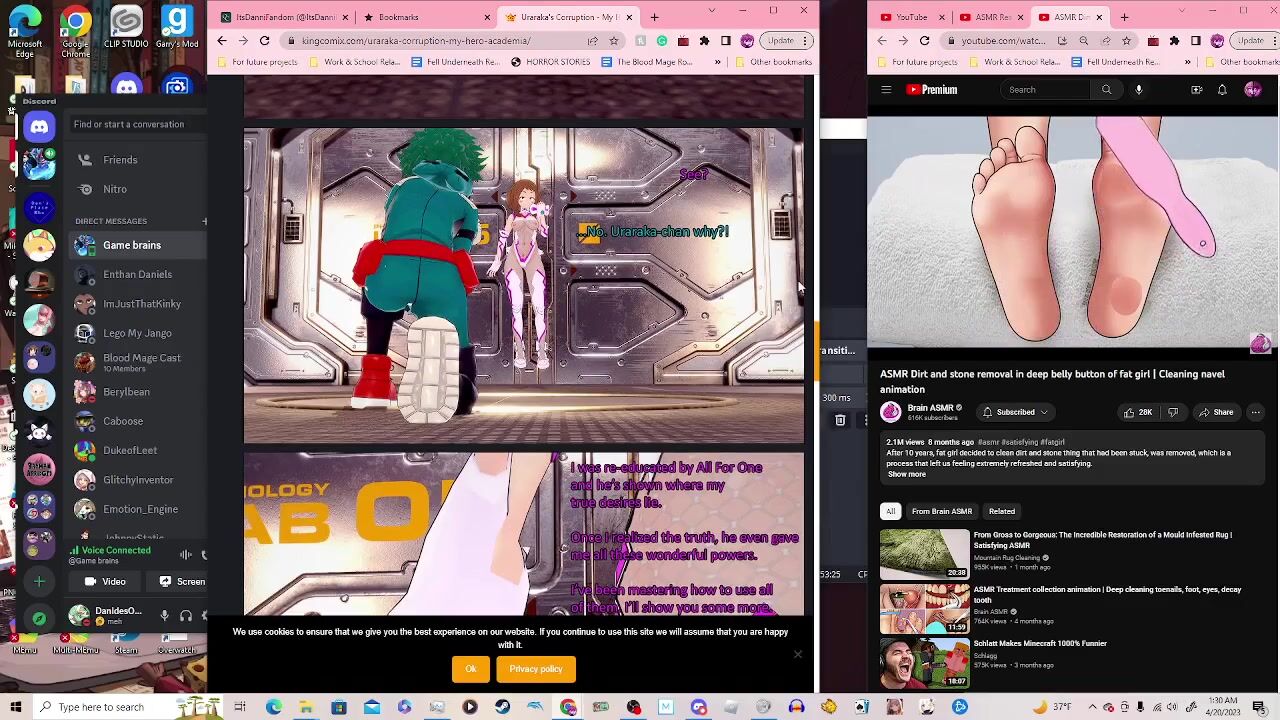This screenshot has width=1280, height=720.
Task: Dislike the YouTube video
Action: (x=1173, y=412)
